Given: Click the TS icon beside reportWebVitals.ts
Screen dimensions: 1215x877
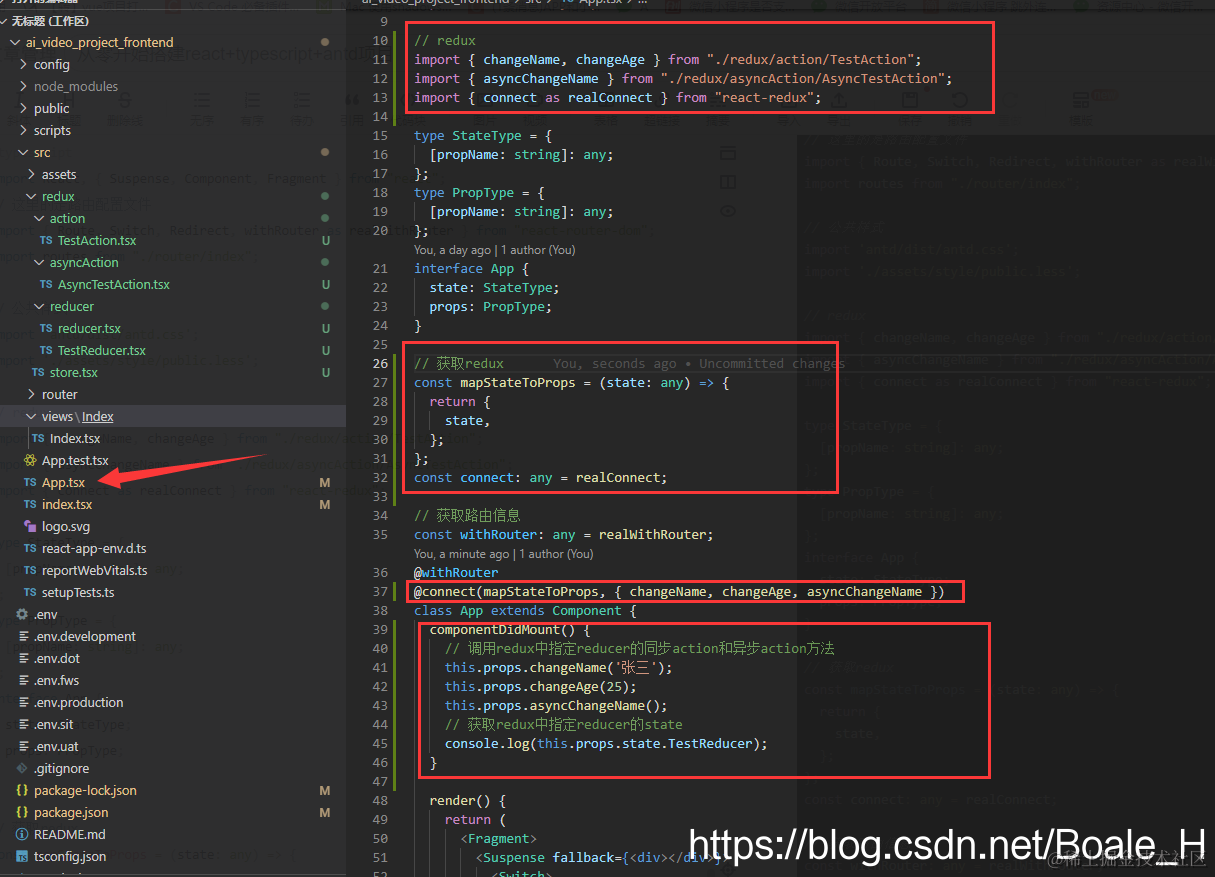Looking at the screenshot, I should point(30,571).
